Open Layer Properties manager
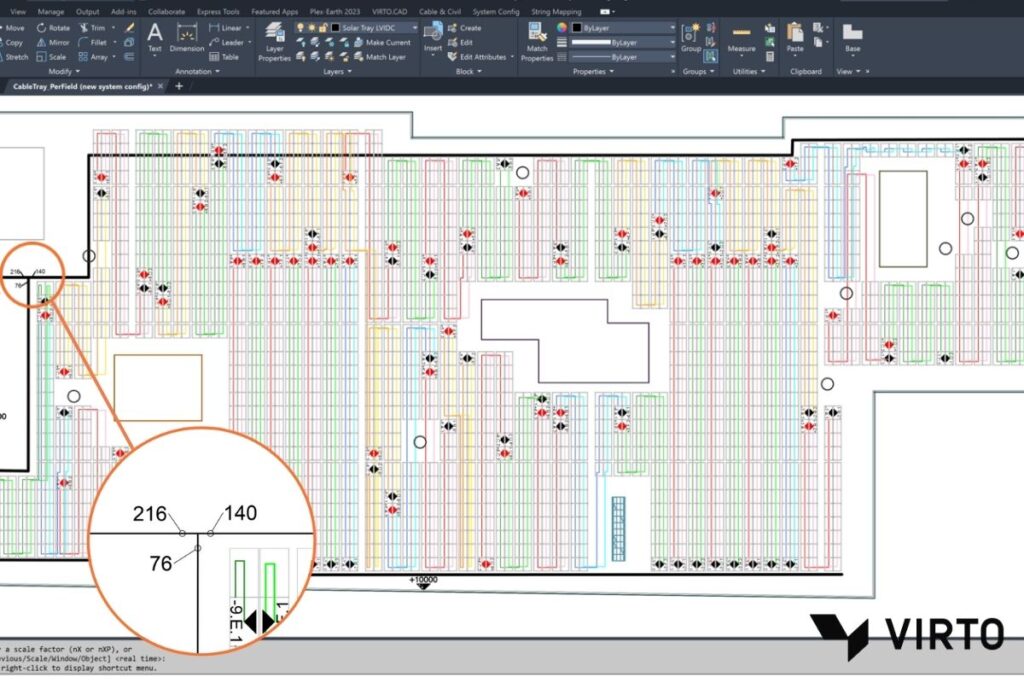 (274, 41)
